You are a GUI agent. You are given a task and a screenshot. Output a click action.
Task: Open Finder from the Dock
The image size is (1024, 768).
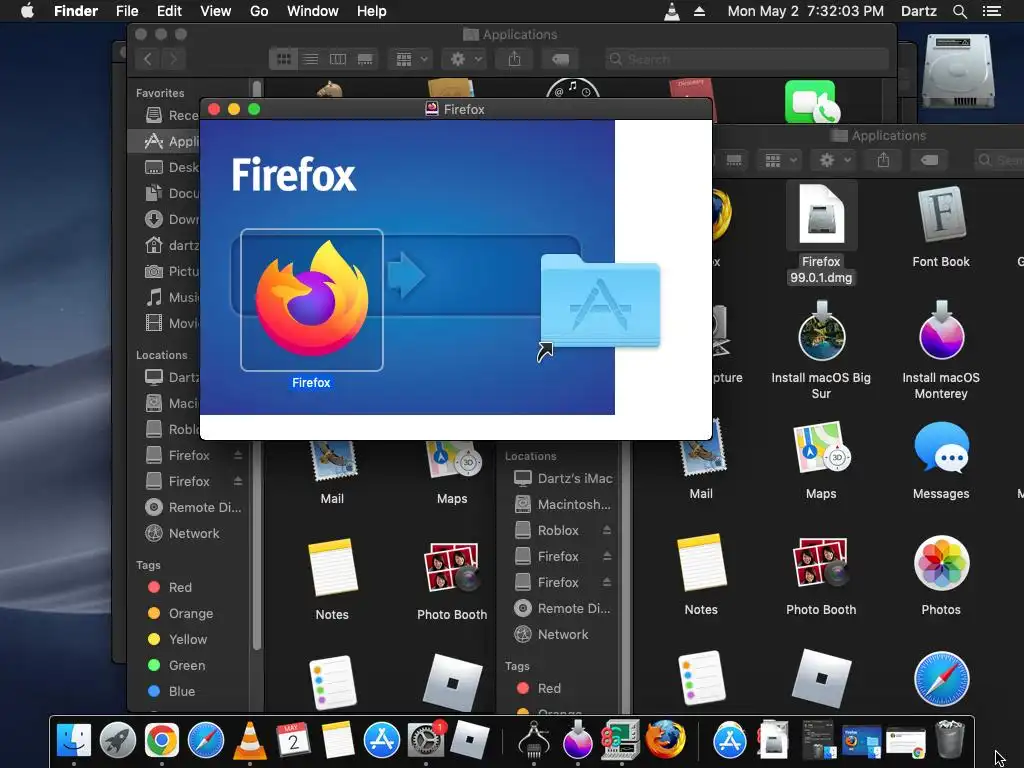point(73,740)
